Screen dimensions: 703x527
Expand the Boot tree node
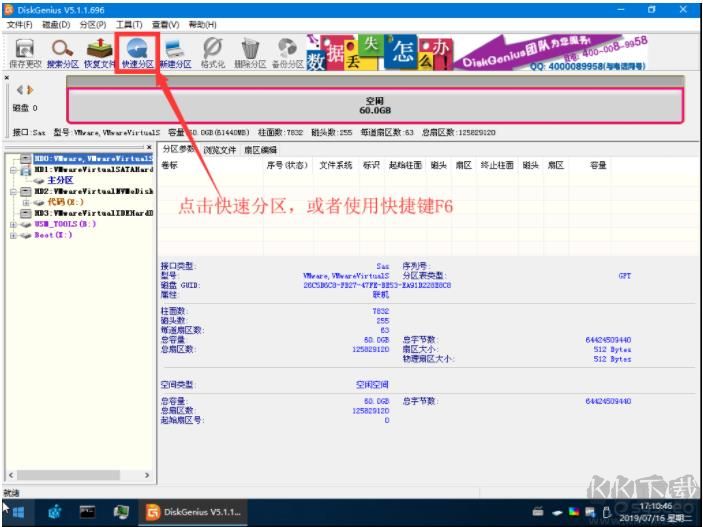pyautogui.click(x=13, y=235)
